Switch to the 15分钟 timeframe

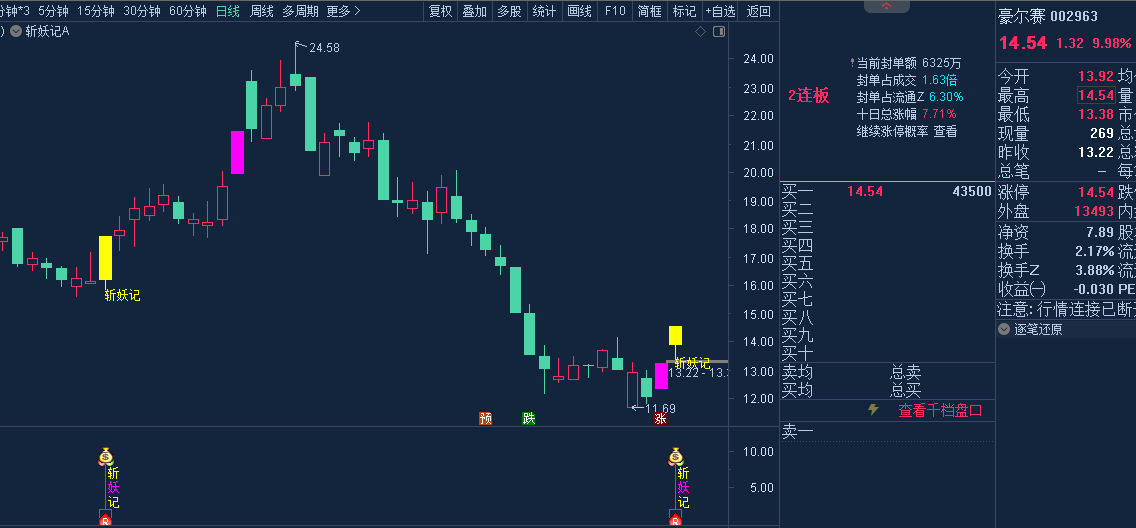pos(96,11)
